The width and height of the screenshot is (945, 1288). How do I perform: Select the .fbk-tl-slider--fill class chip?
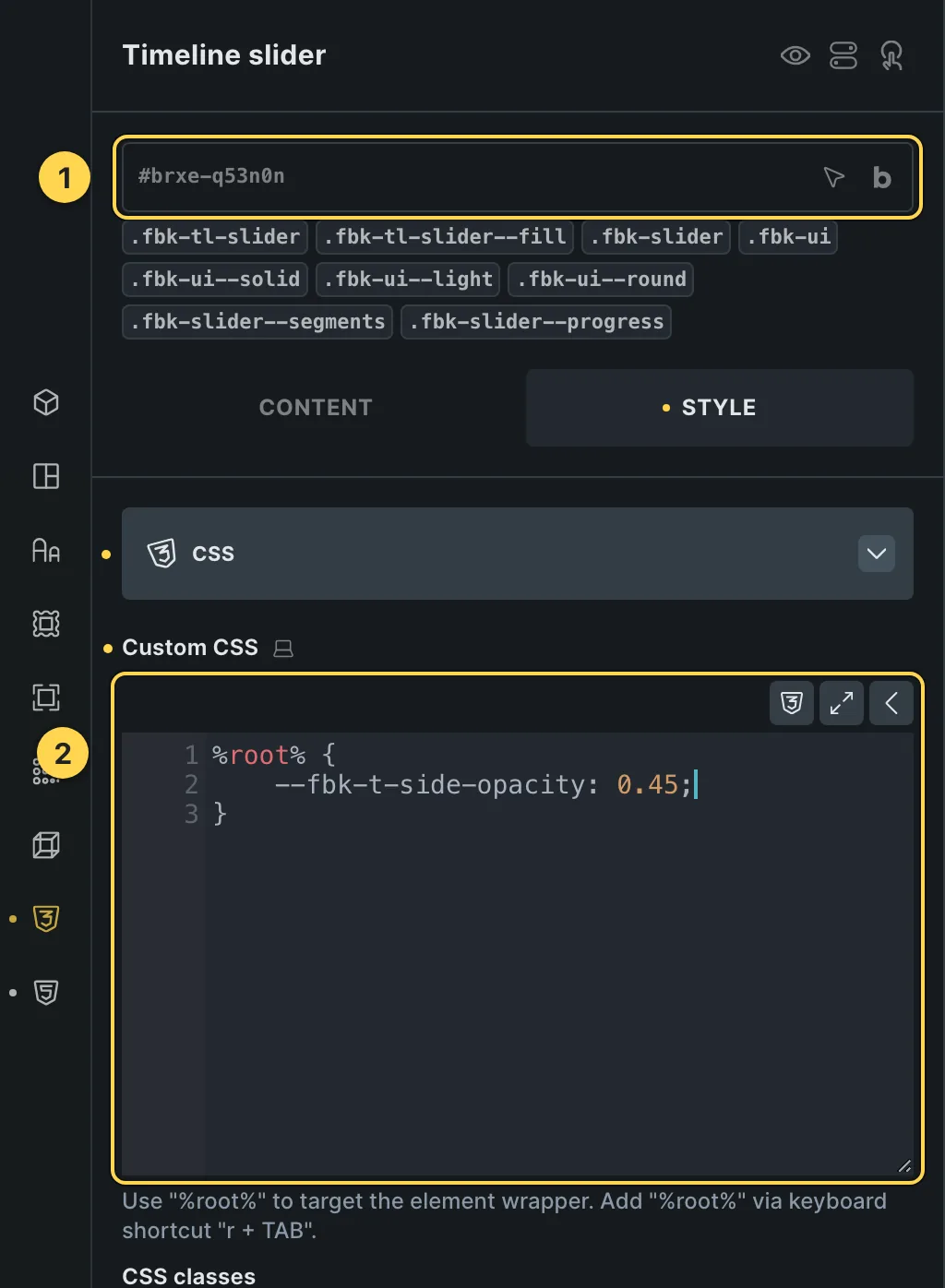445,237
